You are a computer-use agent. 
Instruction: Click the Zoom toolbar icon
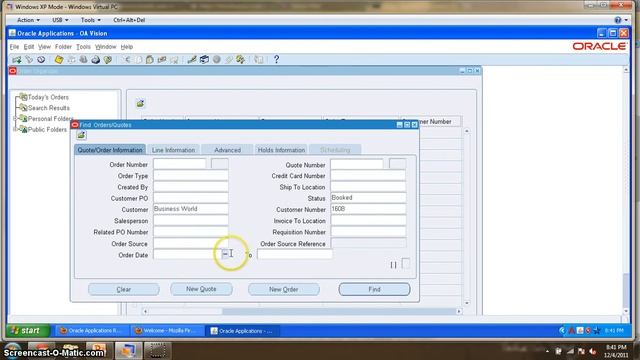[204, 60]
